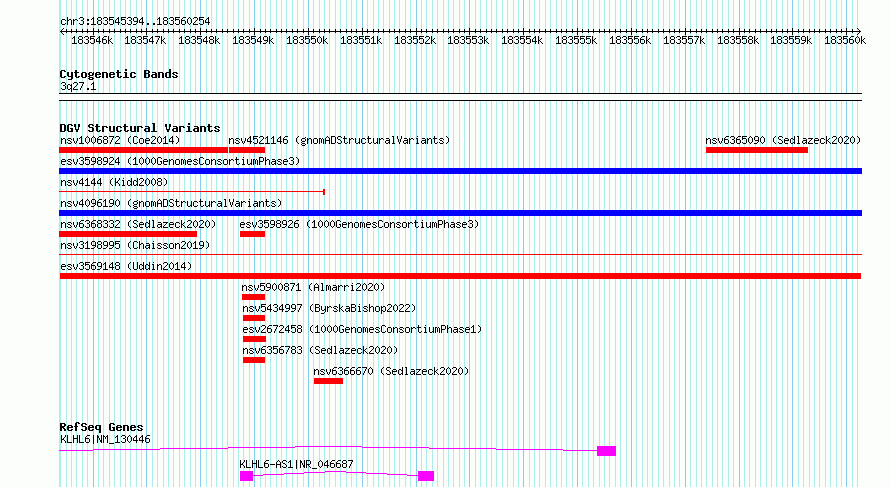Click the nsv4521146 short red bar
The image size is (890, 487).
coord(247,150)
